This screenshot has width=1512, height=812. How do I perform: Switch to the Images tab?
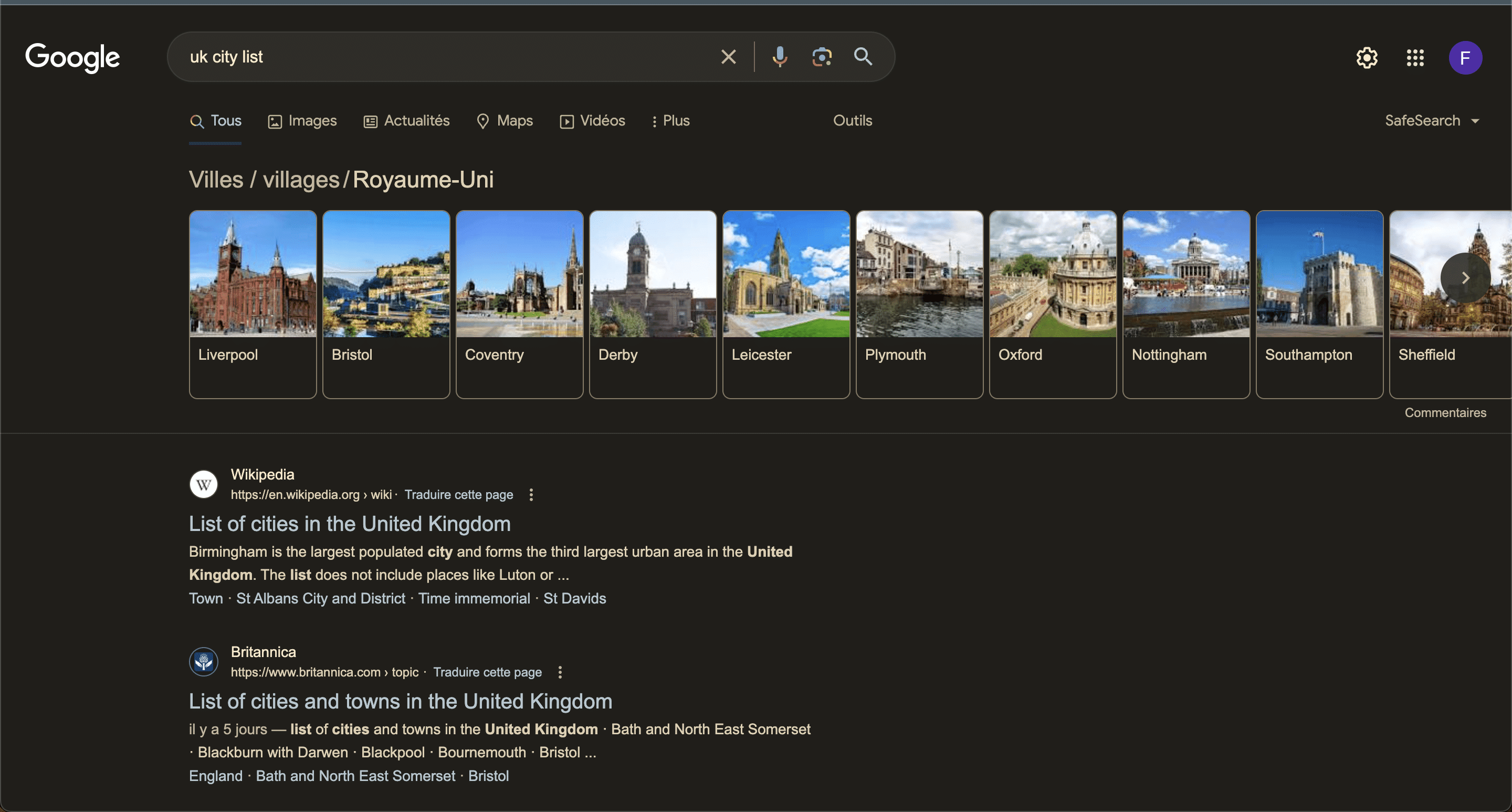click(x=302, y=121)
